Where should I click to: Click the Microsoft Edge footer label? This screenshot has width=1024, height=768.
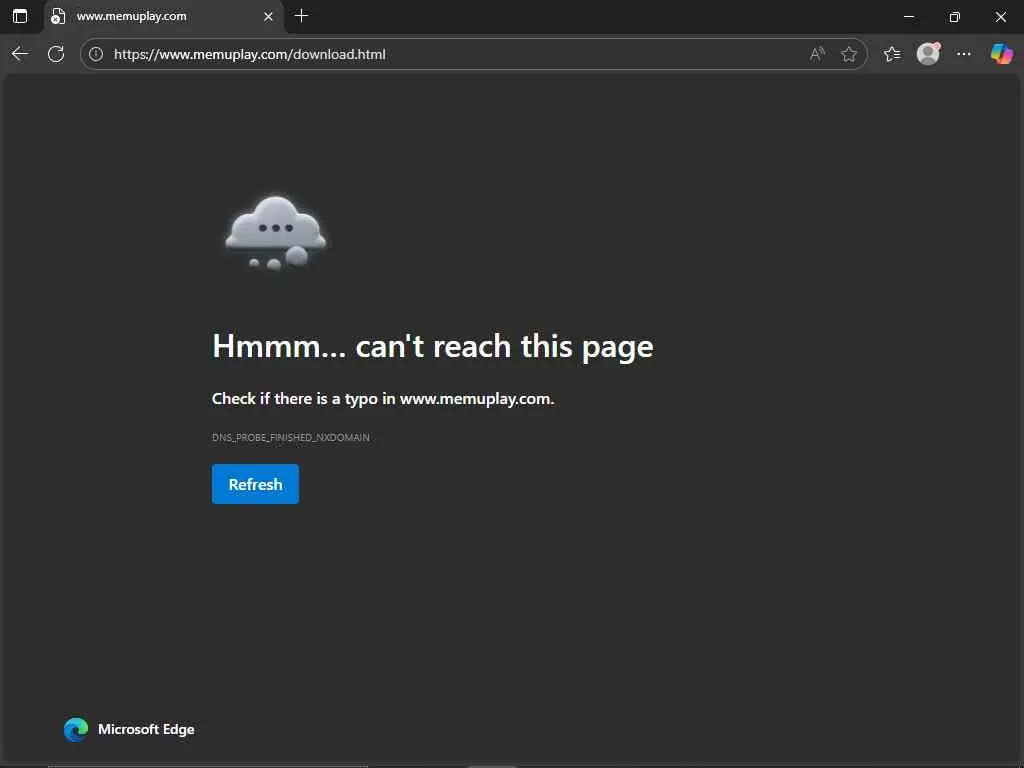pos(146,729)
